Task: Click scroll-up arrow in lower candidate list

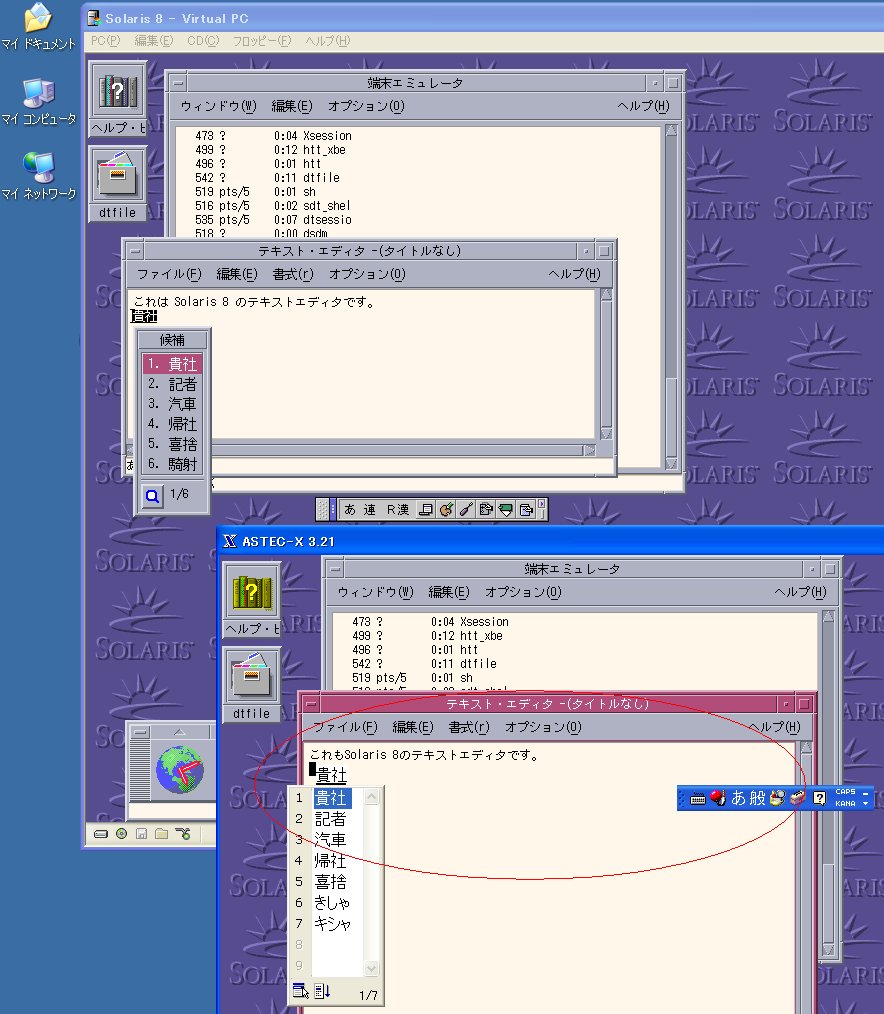Action: pyautogui.click(x=371, y=796)
